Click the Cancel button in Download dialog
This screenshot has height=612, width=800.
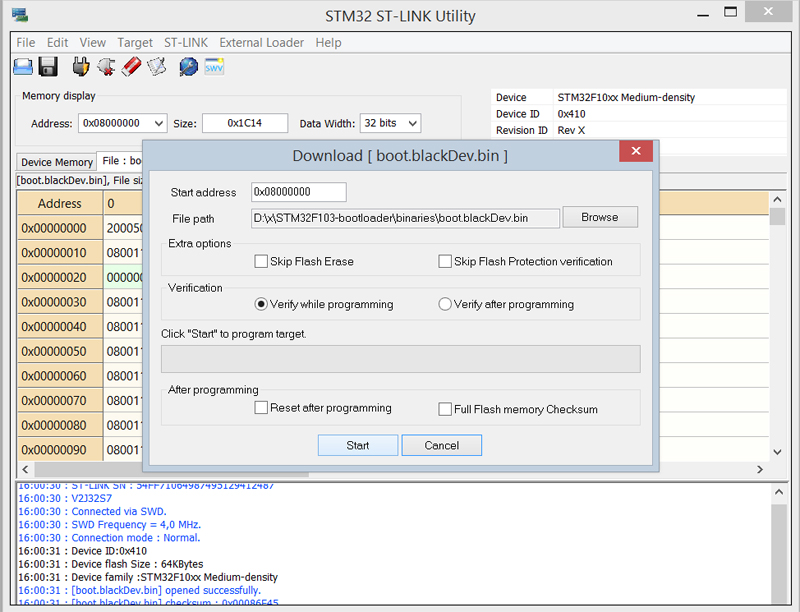pyautogui.click(x=442, y=446)
